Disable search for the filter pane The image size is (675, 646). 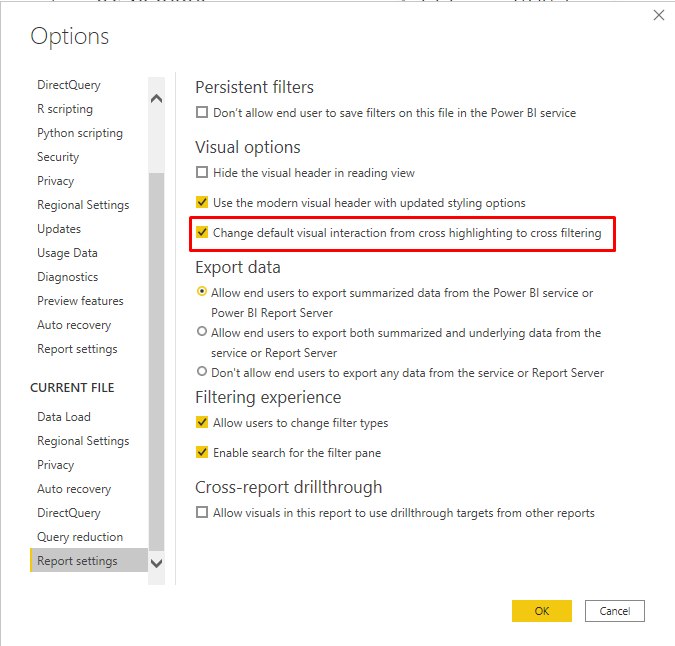pyautogui.click(x=201, y=452)
